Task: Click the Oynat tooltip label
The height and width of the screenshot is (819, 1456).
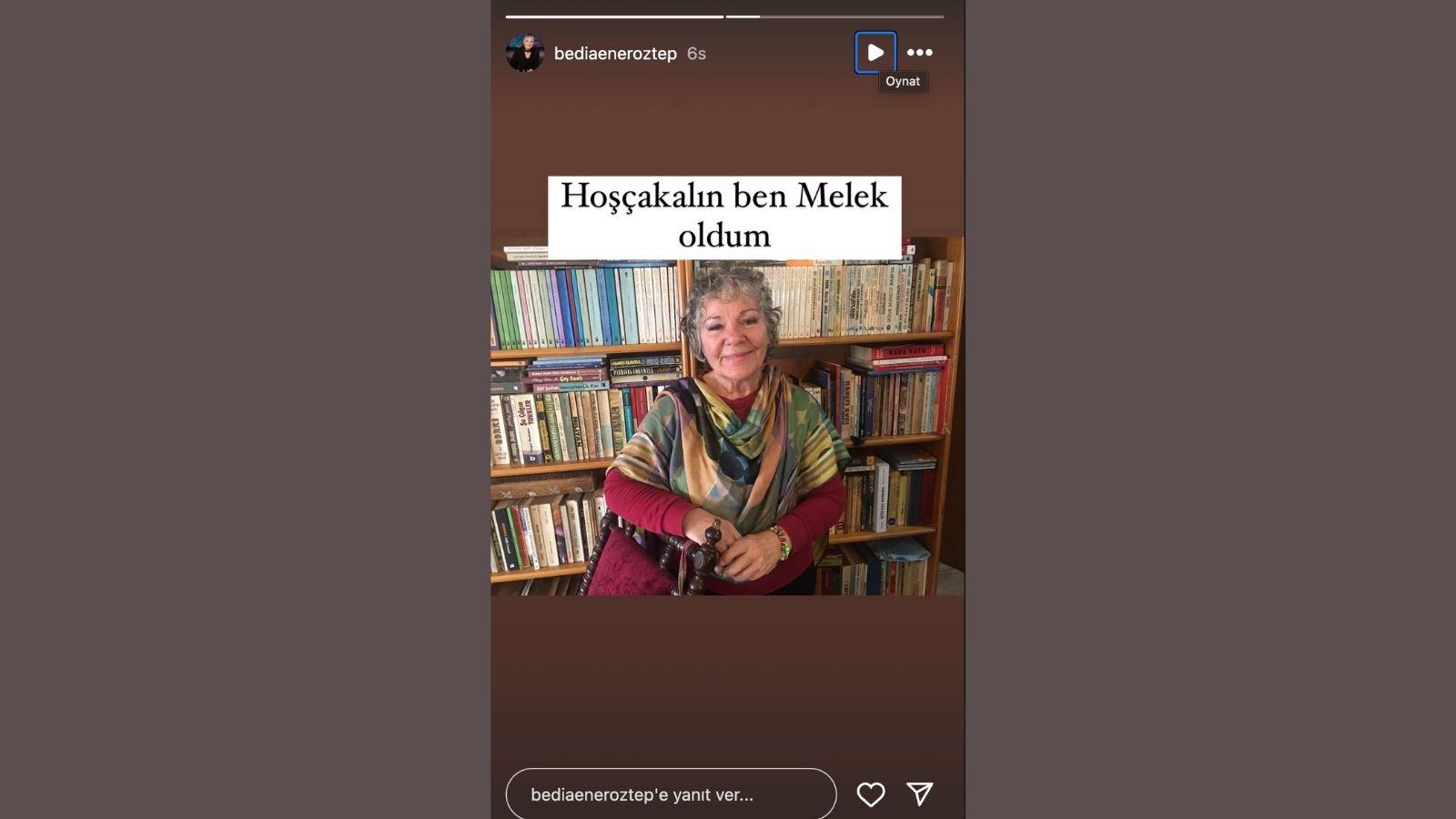Action: [x=903, y=82]
